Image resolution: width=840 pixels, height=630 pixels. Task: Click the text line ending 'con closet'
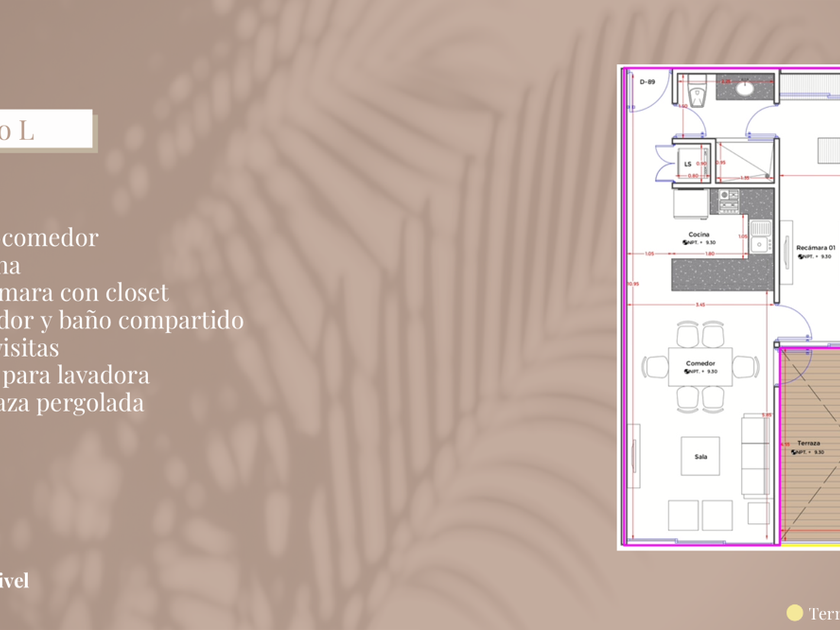point(85,292)
